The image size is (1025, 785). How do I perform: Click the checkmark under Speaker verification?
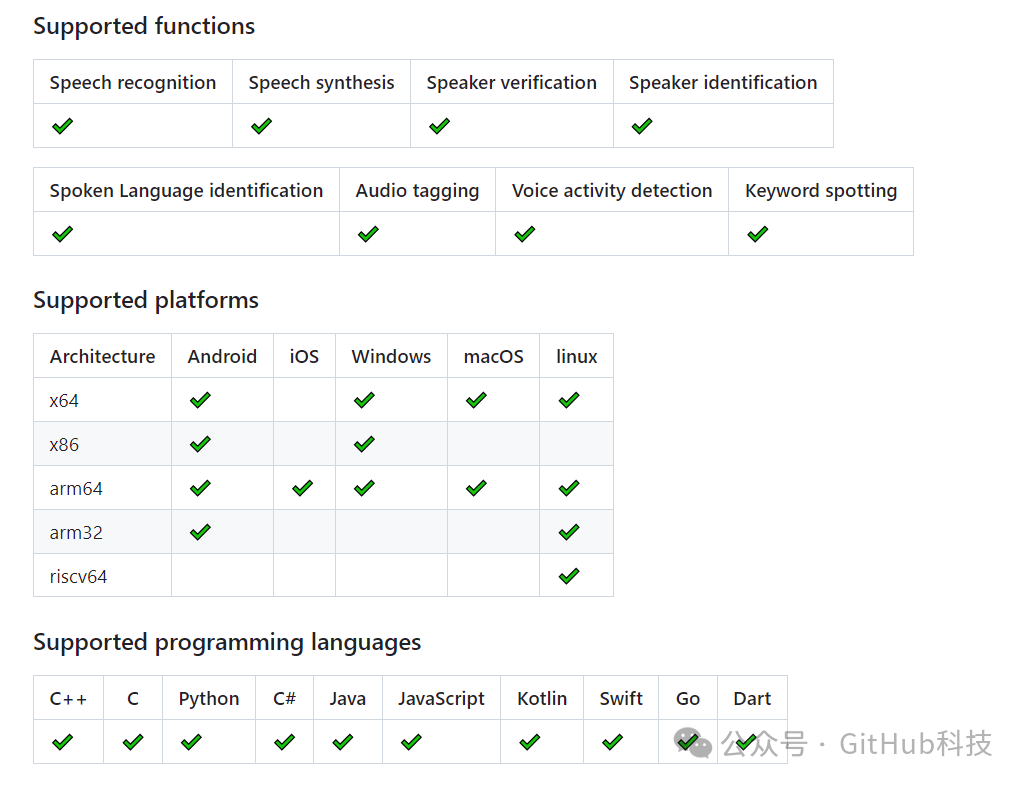[439, 126]
